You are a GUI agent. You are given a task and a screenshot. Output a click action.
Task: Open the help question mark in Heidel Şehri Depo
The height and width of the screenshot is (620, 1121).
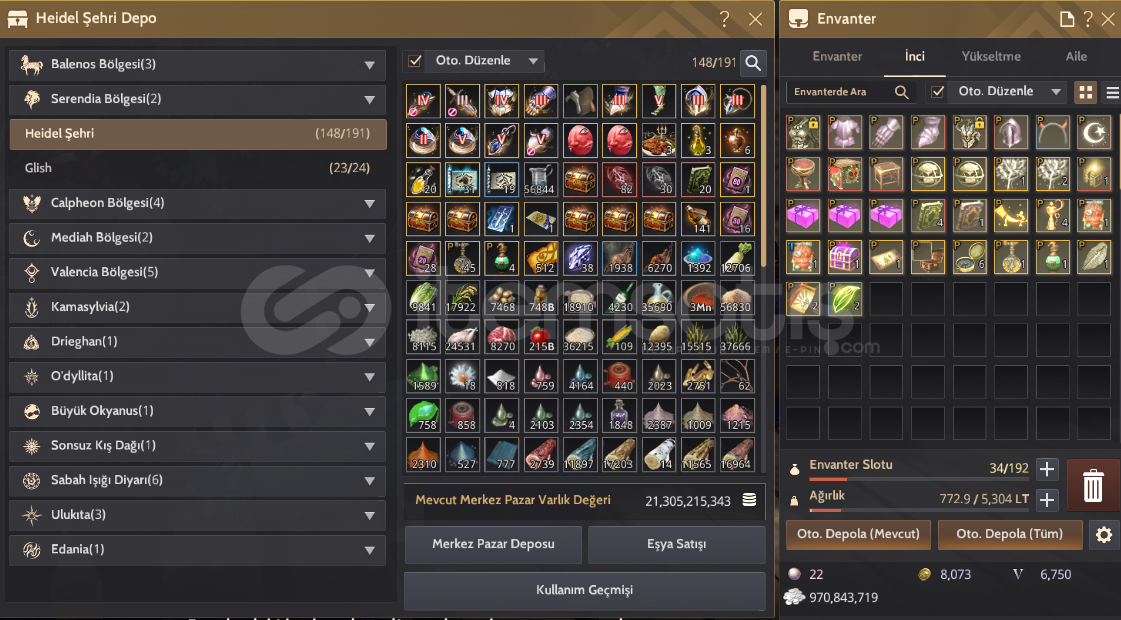pyautogui.click(x=724, y=19)
